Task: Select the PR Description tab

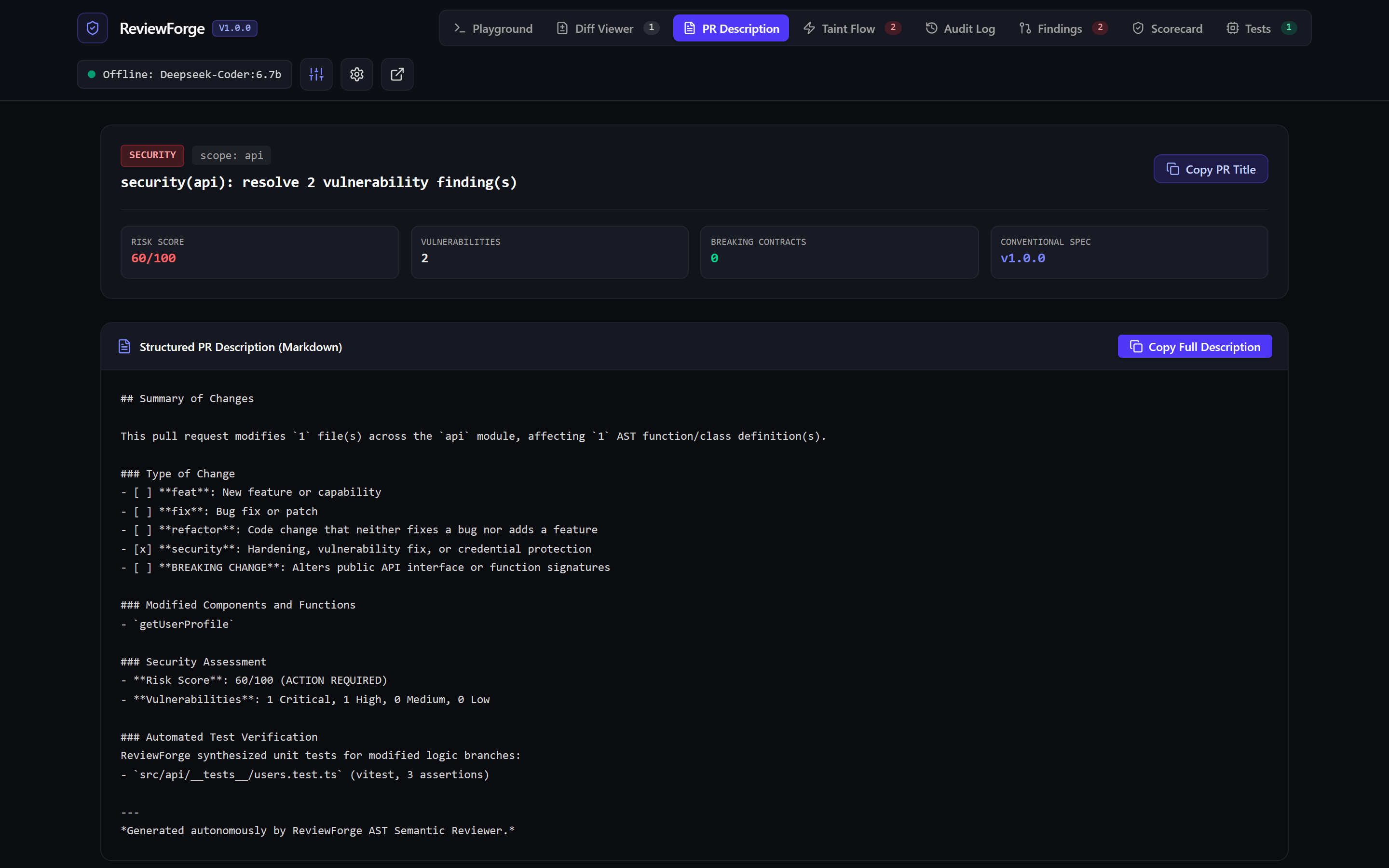Action: click(731, 28)
